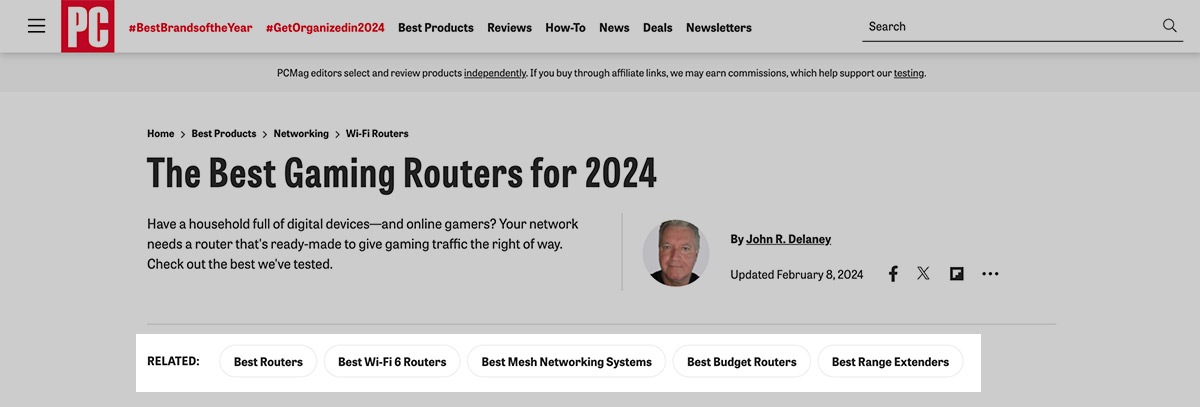Open the hamburger navigation menu
This screenshot has height=407, width=1200.
(37, 26)
